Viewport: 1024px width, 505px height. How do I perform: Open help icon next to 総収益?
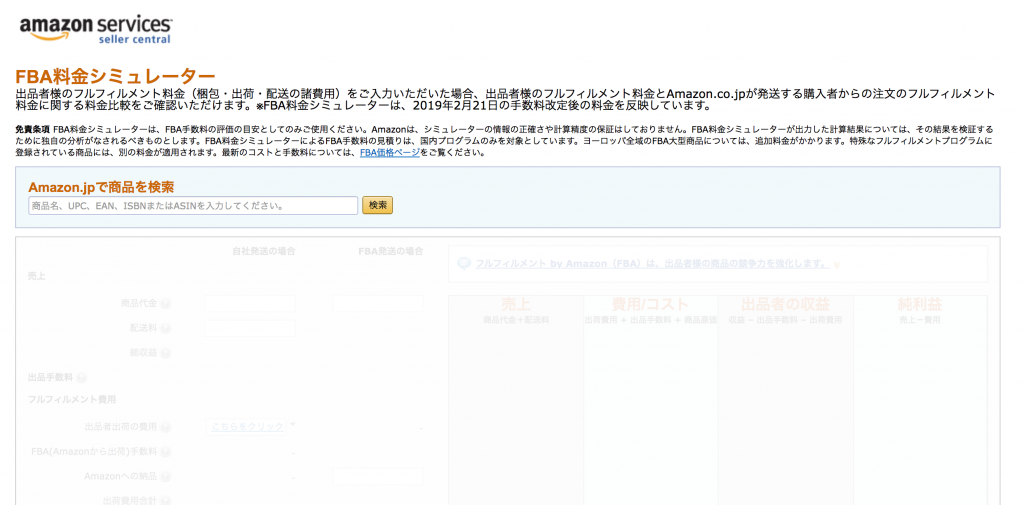coord(166,353)
